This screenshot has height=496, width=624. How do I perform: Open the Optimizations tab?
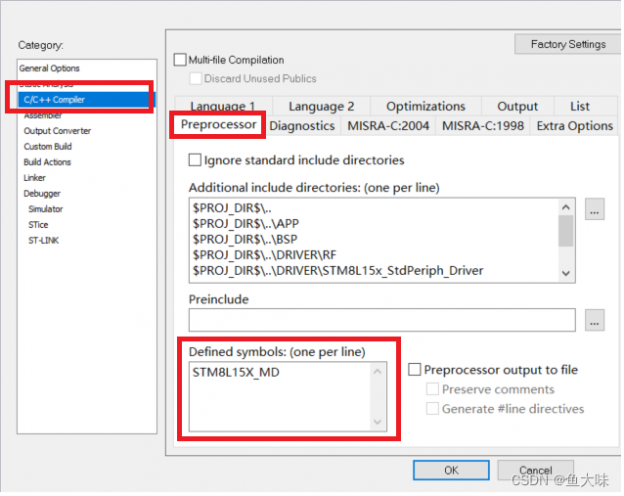(x=425, y=106)
